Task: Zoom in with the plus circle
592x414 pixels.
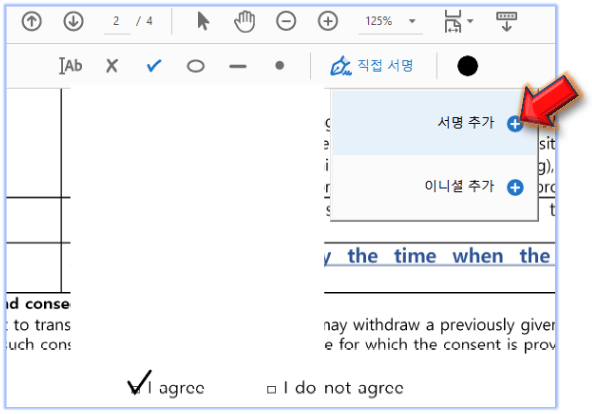Action: [327, 21]
